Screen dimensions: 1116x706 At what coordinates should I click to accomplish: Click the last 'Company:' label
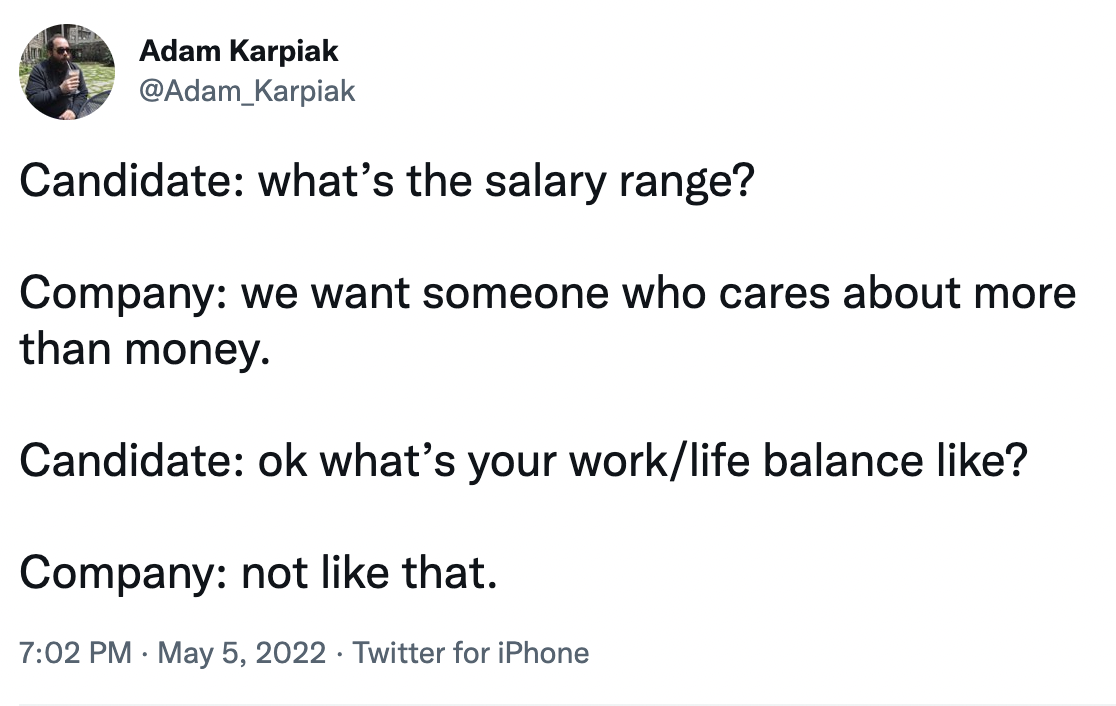coord(123,573)
